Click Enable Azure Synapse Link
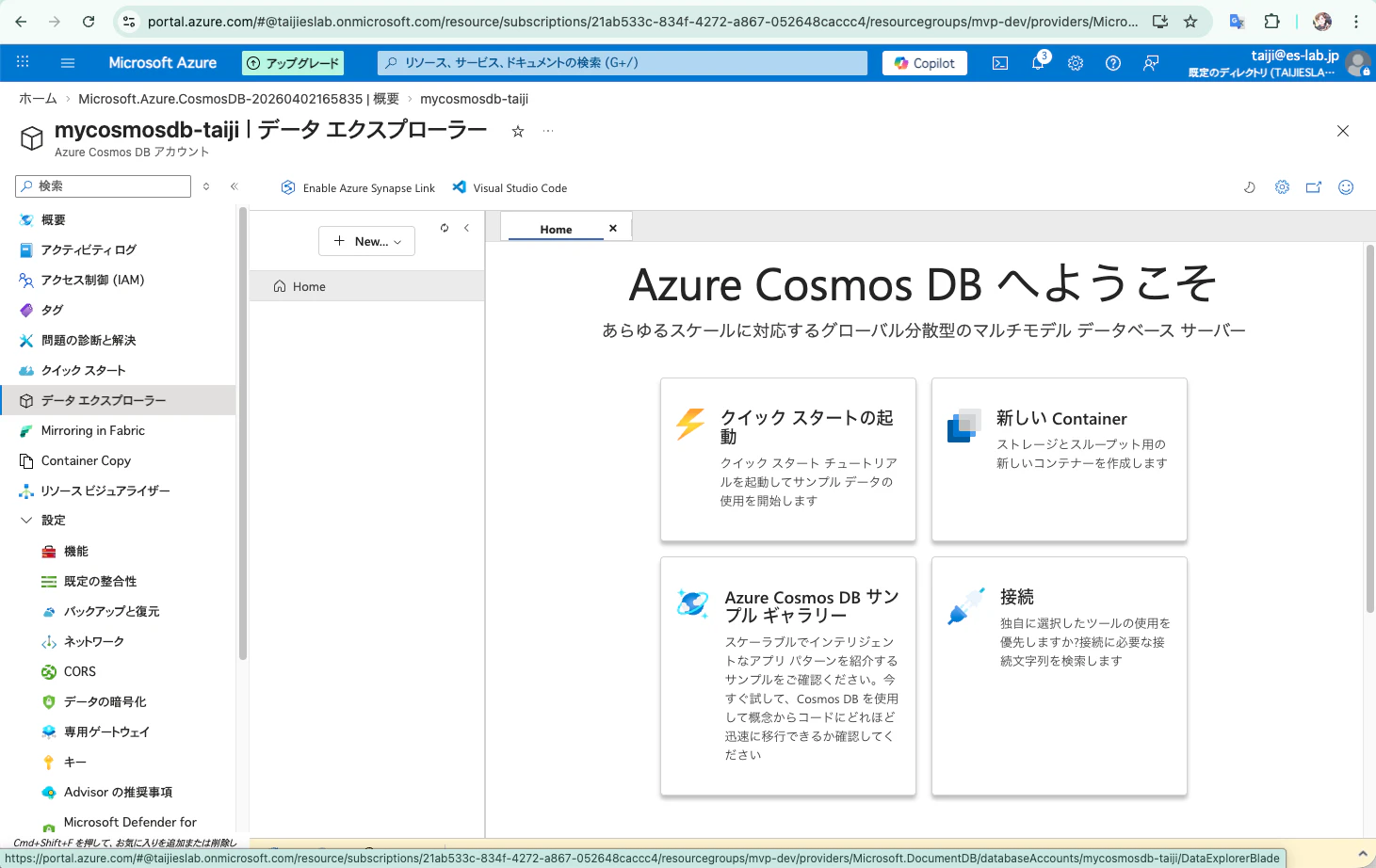The image size is (1376, 868). (358, 188)
